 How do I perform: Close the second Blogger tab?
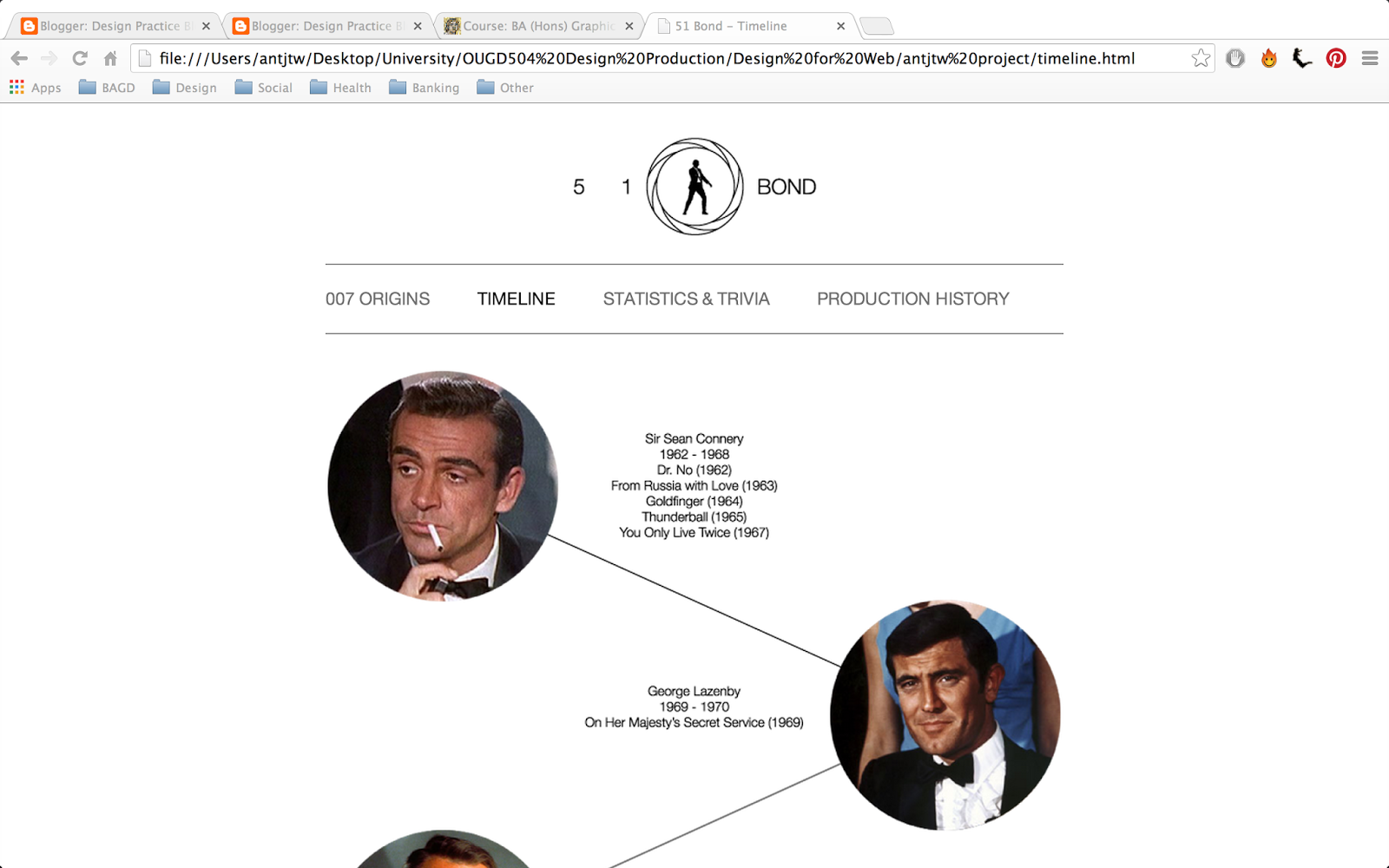(418, 26)
